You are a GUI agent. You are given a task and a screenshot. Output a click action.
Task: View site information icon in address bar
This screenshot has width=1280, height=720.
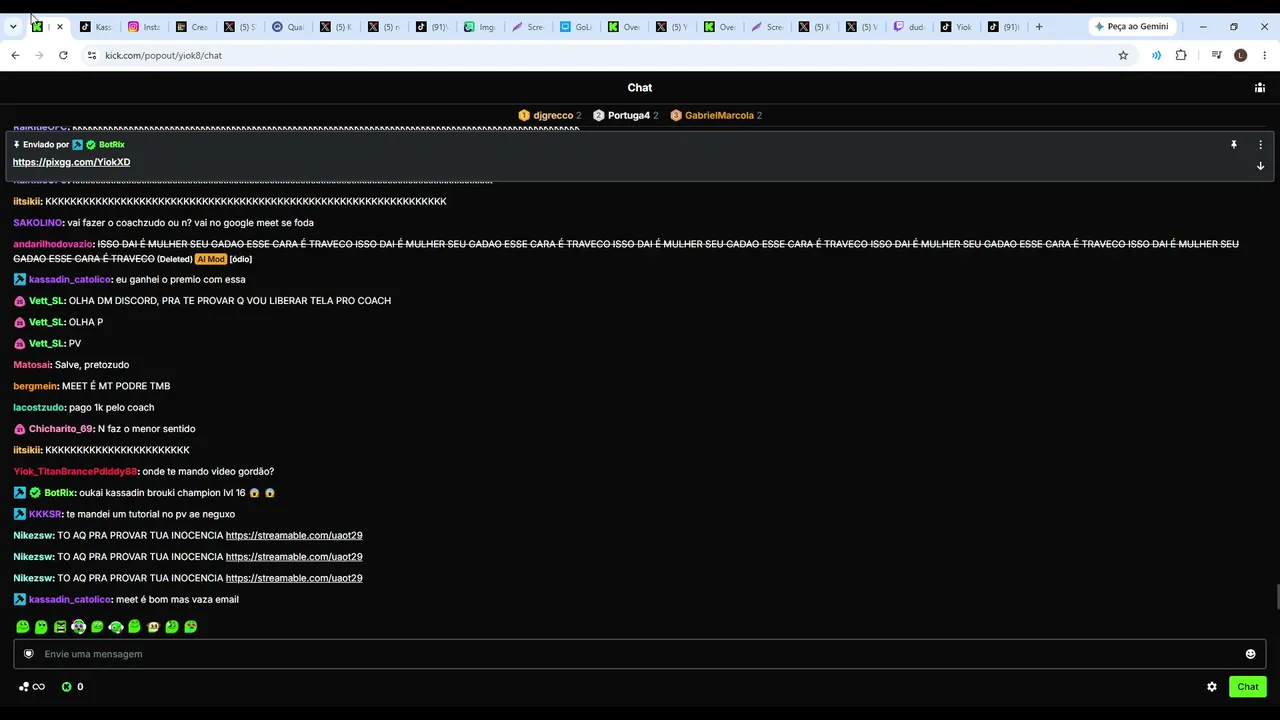[91, 55]
